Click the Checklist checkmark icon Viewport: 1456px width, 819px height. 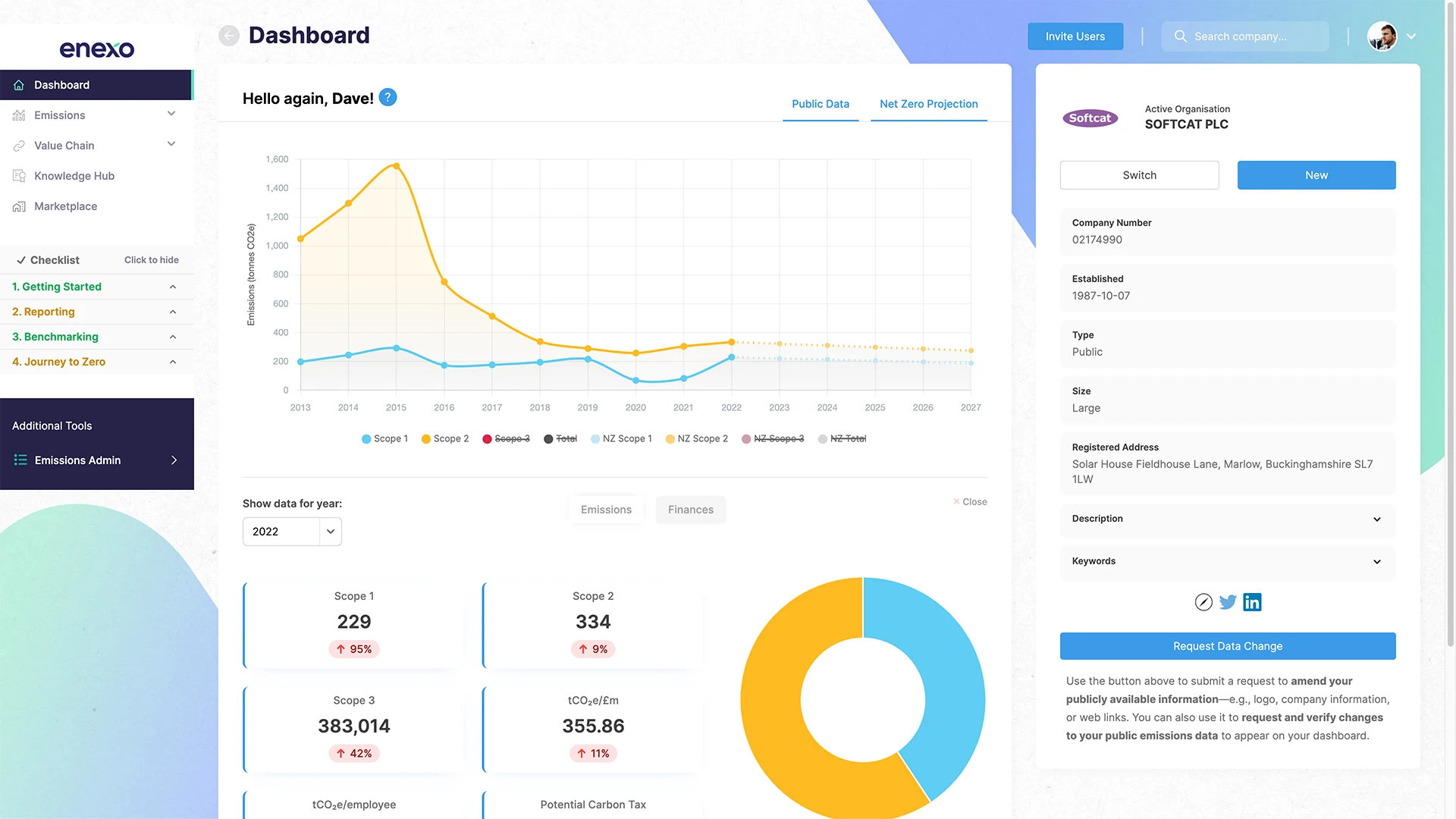(x=21, y=260)
